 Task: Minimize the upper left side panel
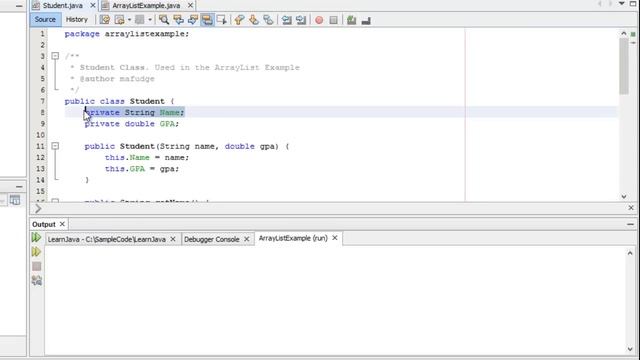19,6
